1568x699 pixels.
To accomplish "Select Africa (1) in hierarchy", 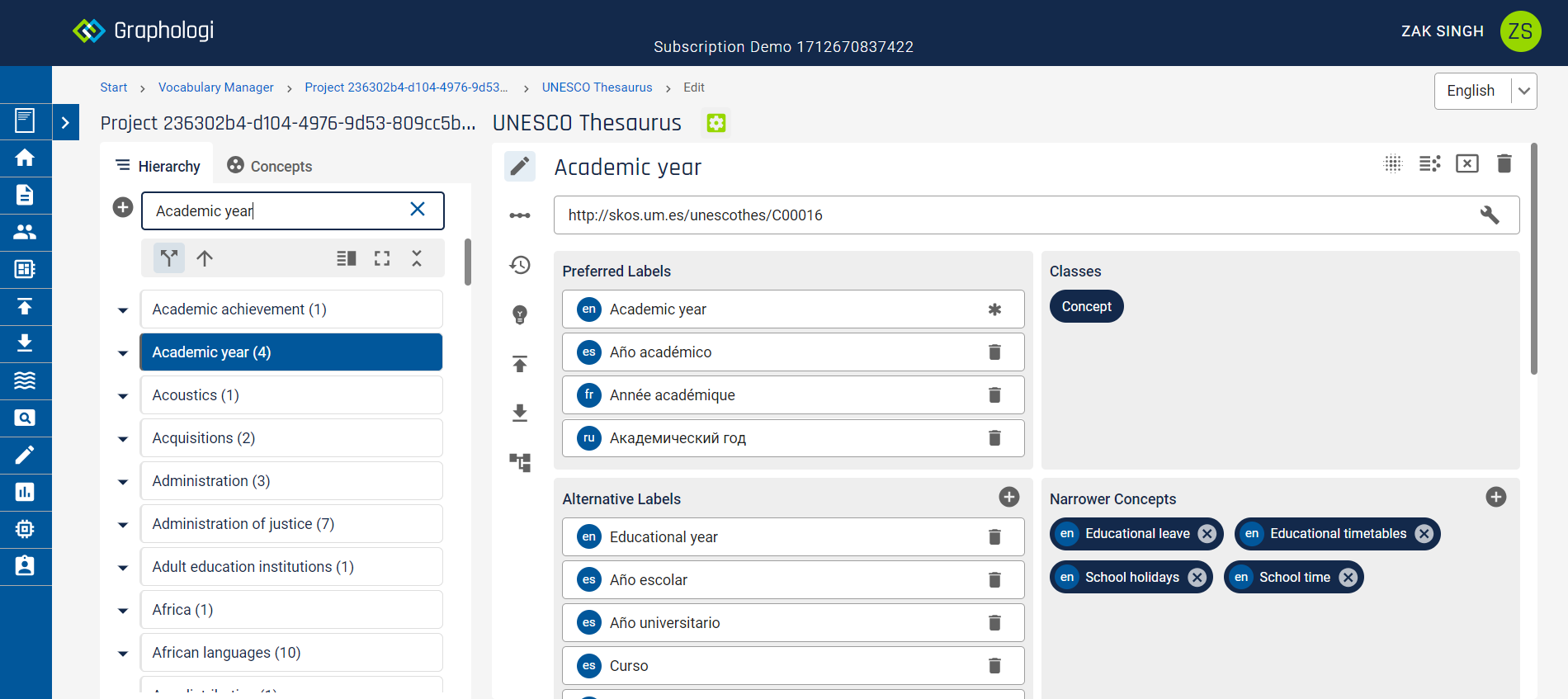I will 291,610.
